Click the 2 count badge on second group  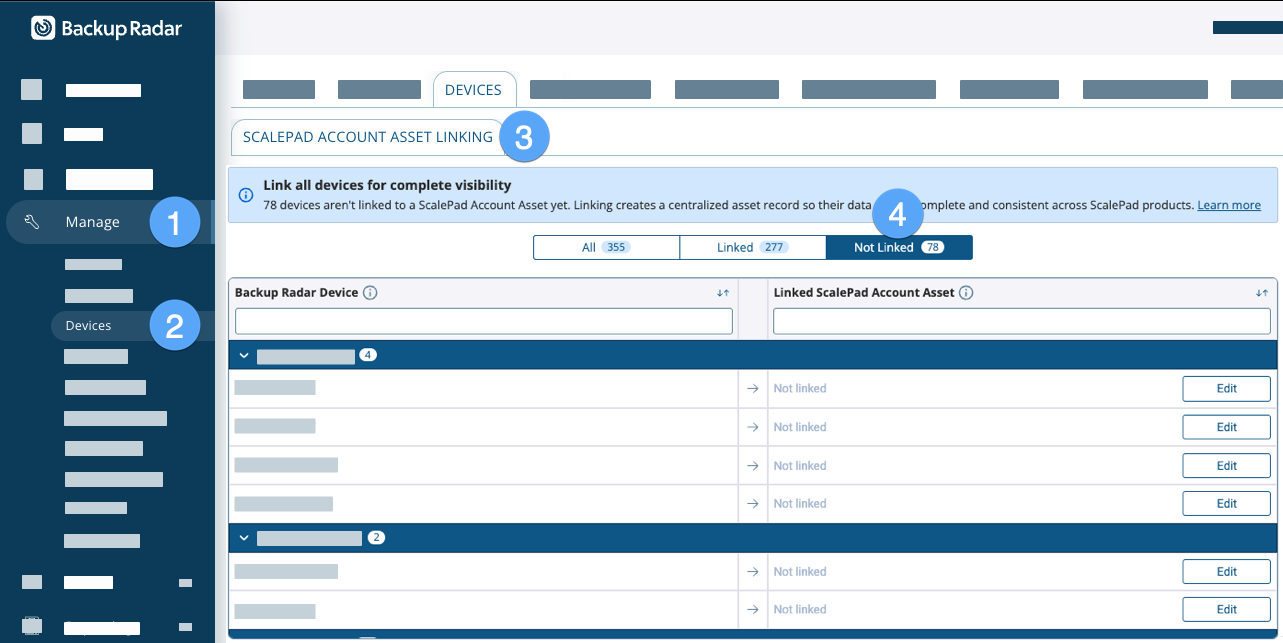click(x=376, y=538)
